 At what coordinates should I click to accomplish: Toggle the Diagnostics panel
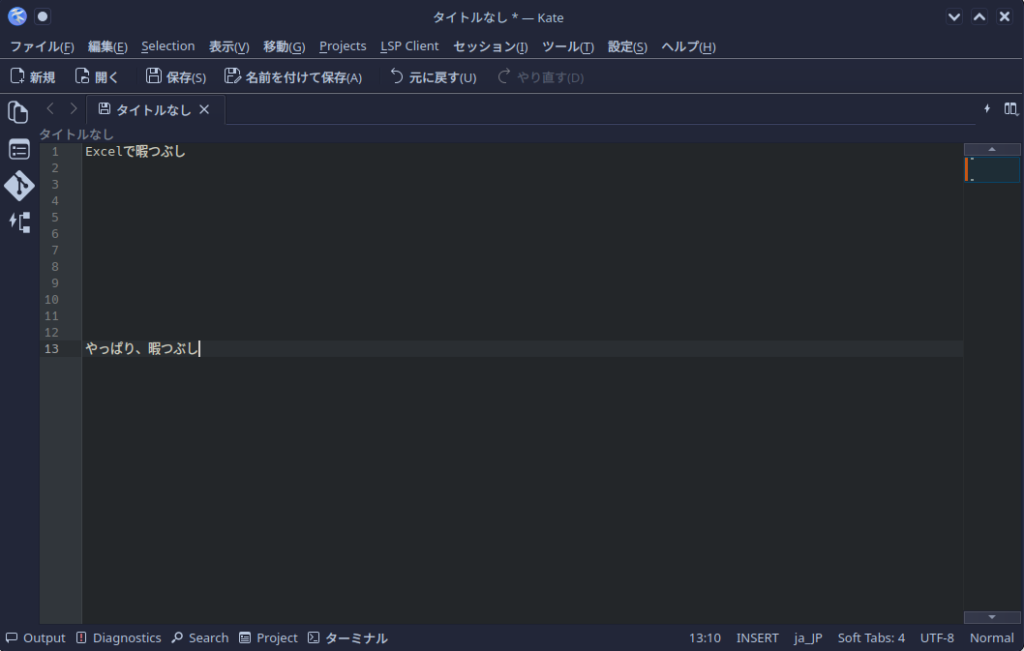(118, 638)
